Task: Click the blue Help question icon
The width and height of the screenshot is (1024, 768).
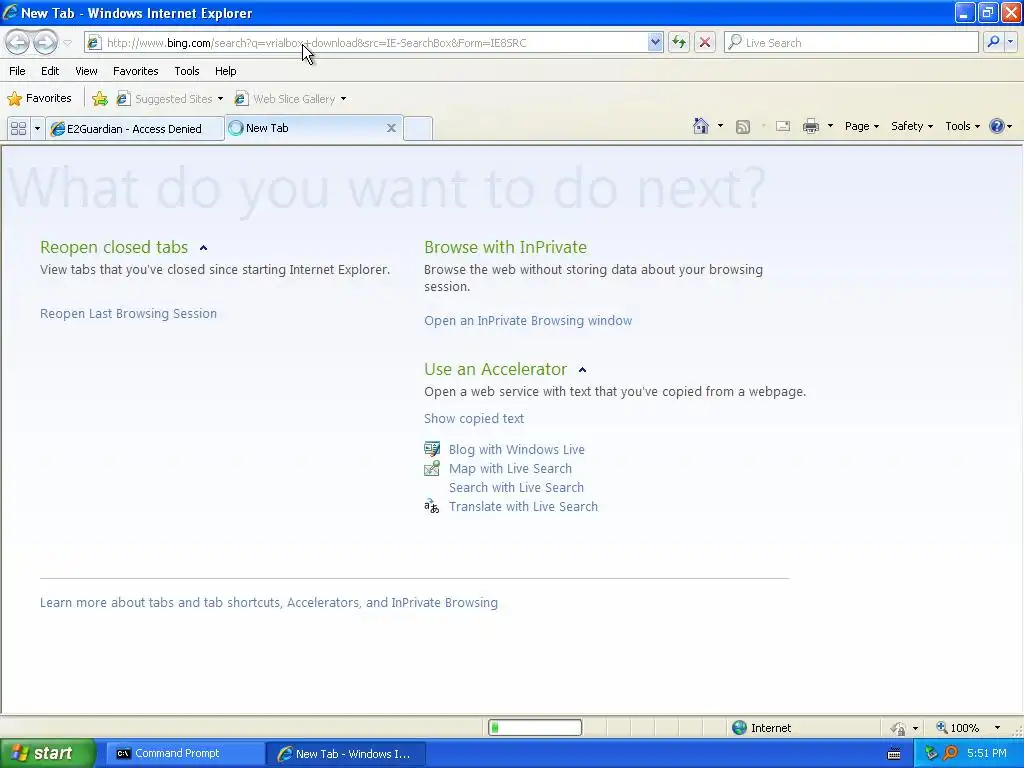Action: [997, 126]
